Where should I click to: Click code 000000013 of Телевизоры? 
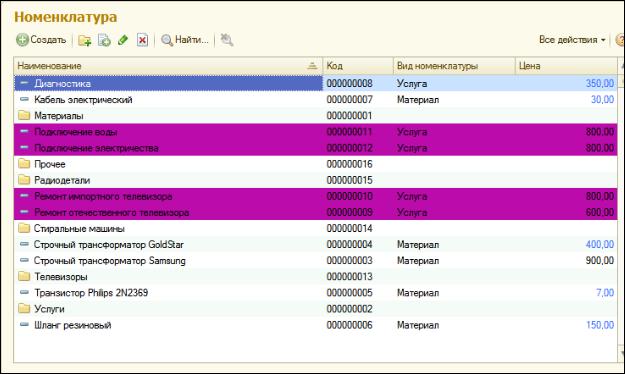coord(349,276)
